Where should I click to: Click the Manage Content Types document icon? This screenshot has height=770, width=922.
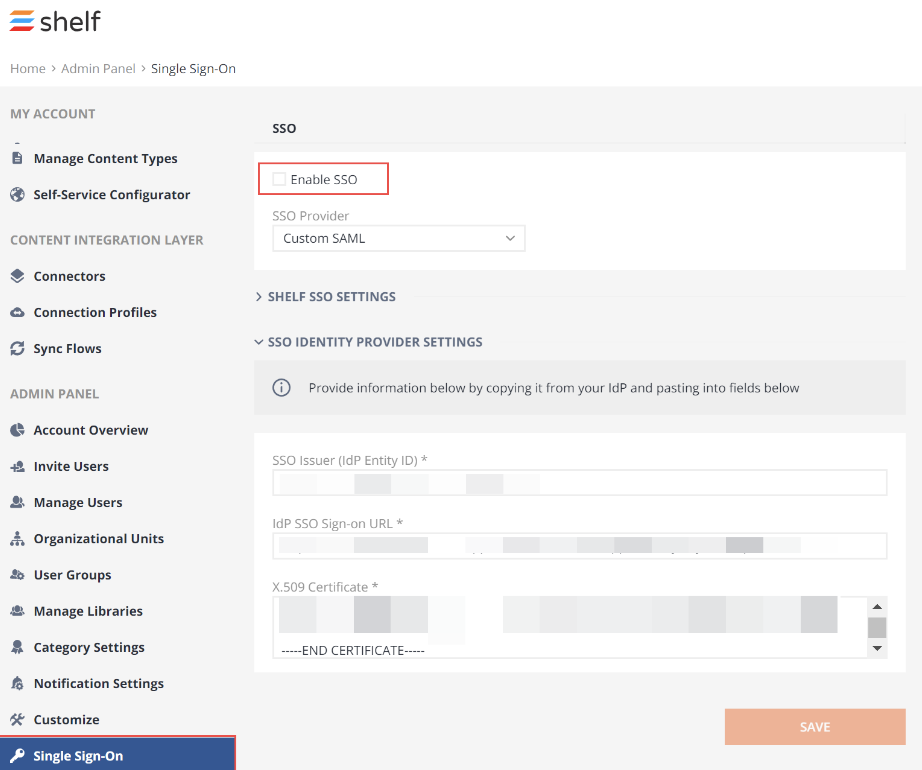pos(18,158)
